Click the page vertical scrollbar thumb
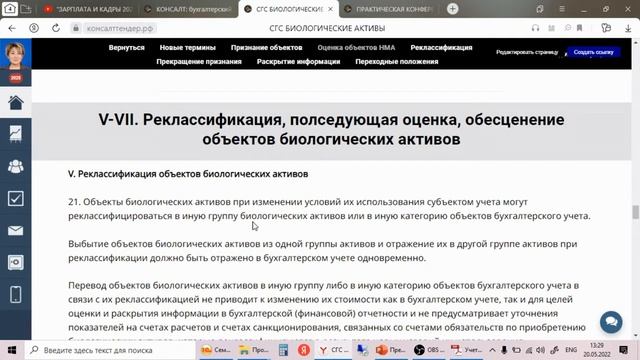 pos(636,212)
